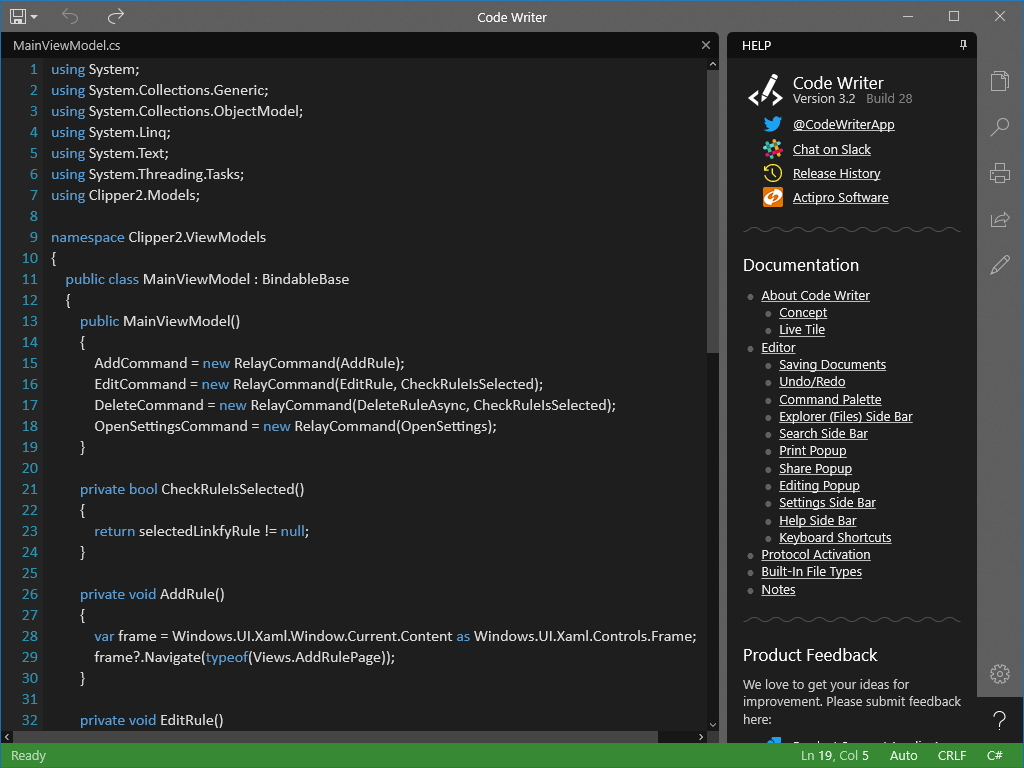Open the Save button dropdown arrow
This screenshot has height=768, width=1024.
click(32, 16)
